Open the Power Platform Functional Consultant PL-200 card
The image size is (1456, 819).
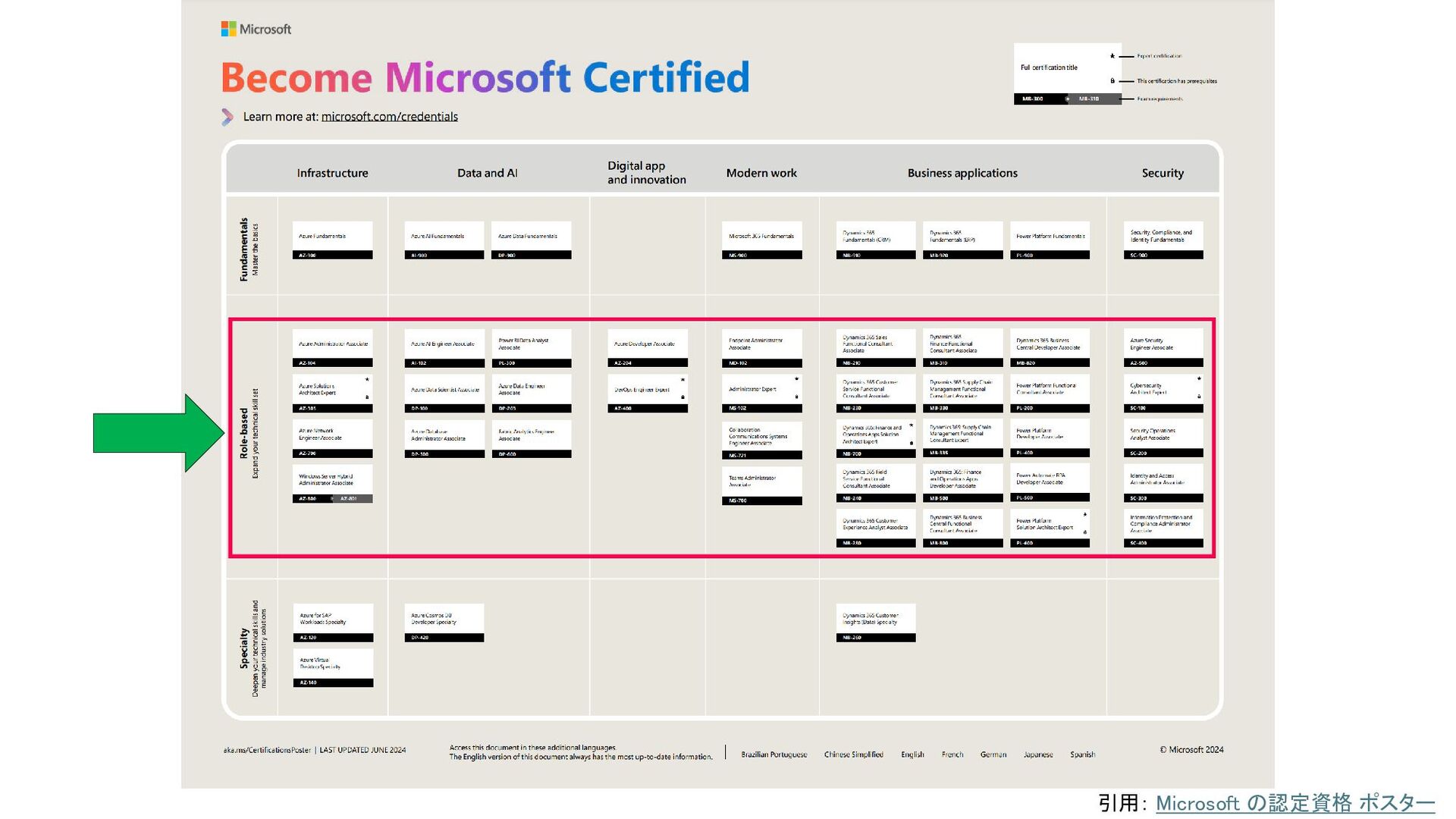click(x=1050, y=394)
